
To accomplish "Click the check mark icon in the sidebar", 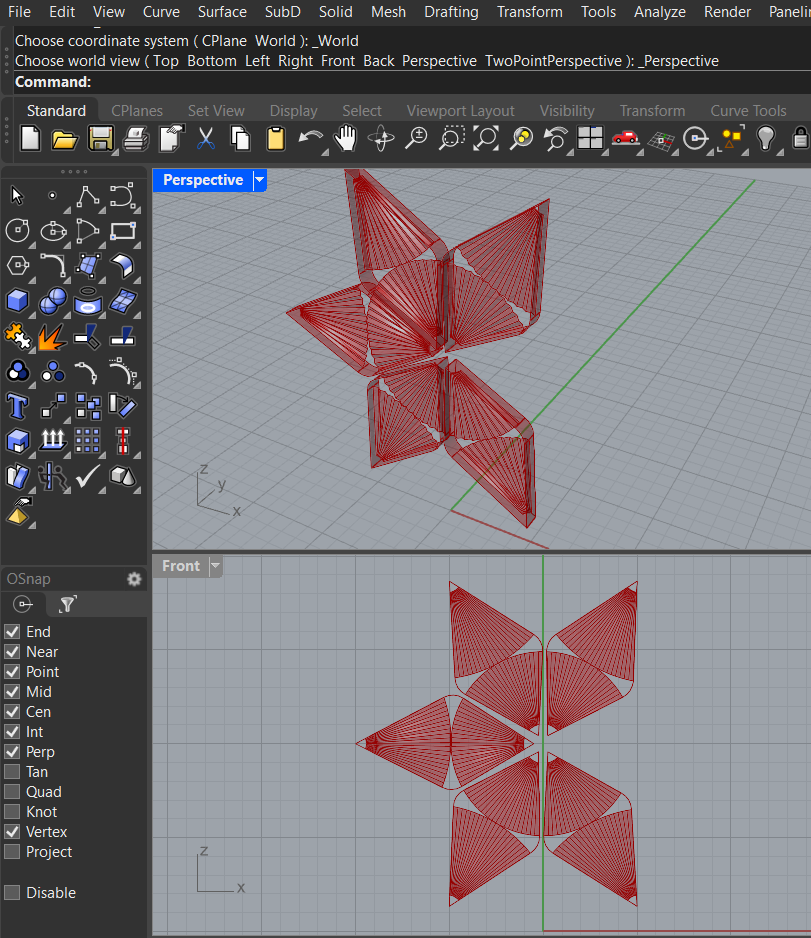I will point(88,477).
